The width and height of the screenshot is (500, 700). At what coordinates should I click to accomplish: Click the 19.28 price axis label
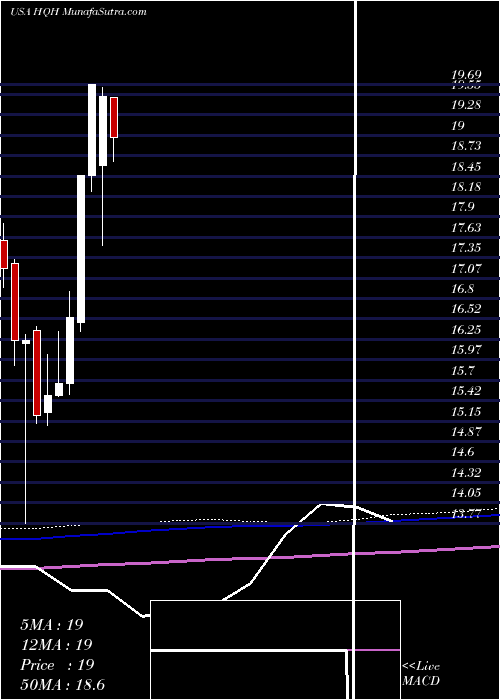(x=466, y=105)
